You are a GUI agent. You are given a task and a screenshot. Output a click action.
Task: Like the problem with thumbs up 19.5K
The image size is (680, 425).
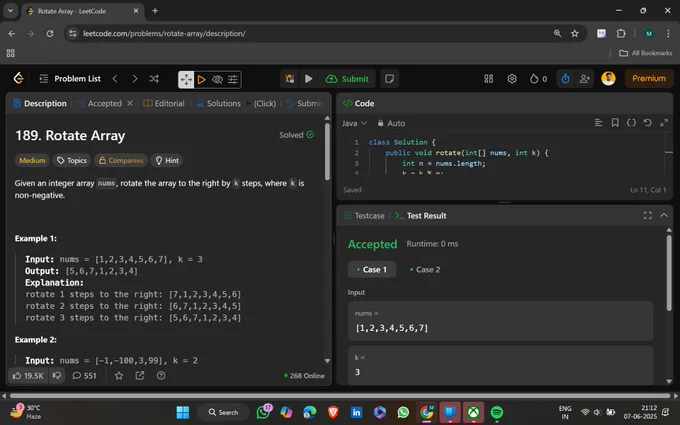pyautogui.click(x=28, y=376)
